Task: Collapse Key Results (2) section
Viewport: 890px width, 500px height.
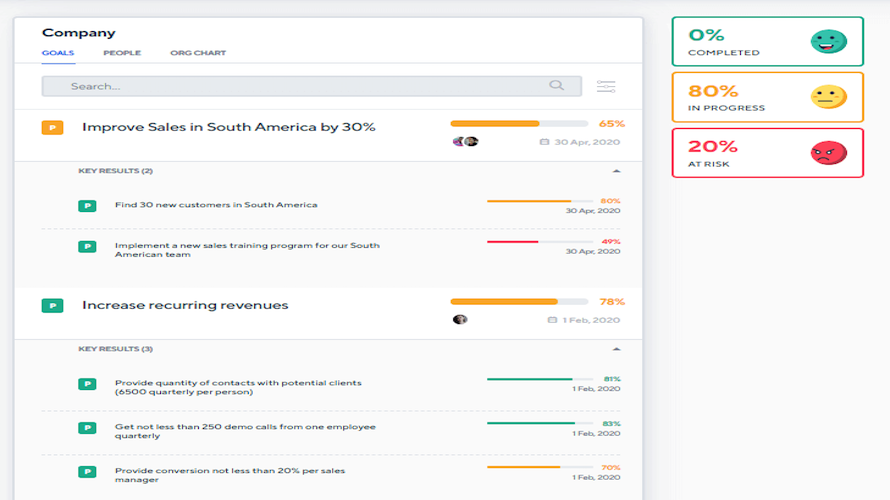Action: click(x=616, y=171)
